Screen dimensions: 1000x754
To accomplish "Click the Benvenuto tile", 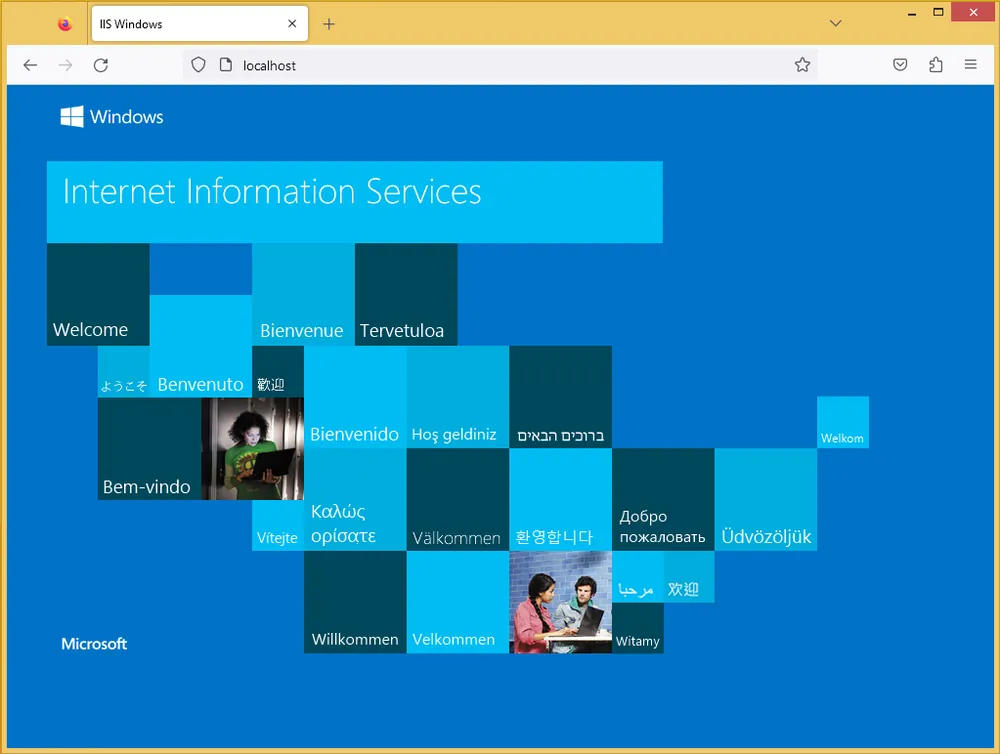I will [x=201, y=346].
